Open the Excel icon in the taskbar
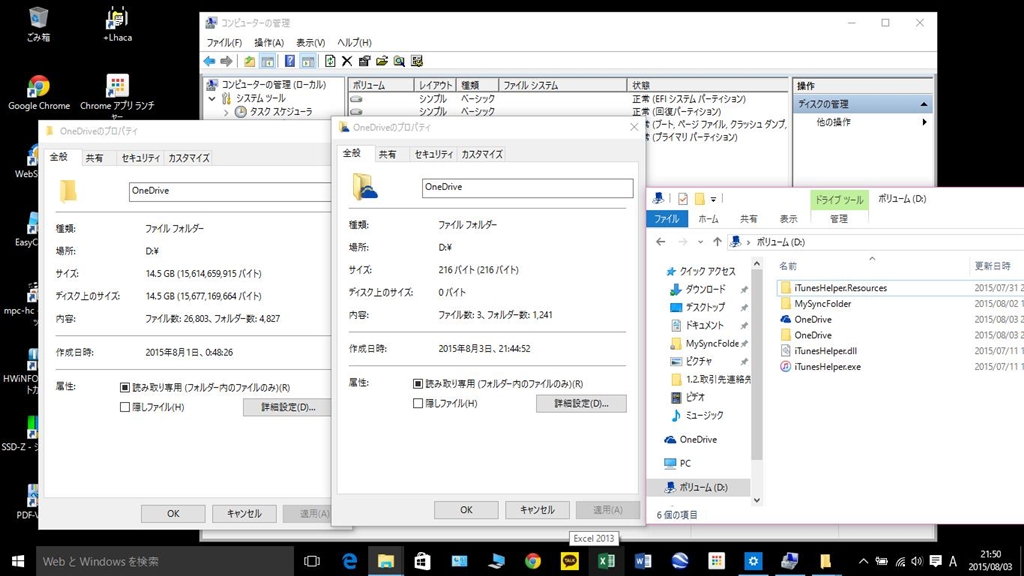This screenshot has width=1024, height=576. 606,561
